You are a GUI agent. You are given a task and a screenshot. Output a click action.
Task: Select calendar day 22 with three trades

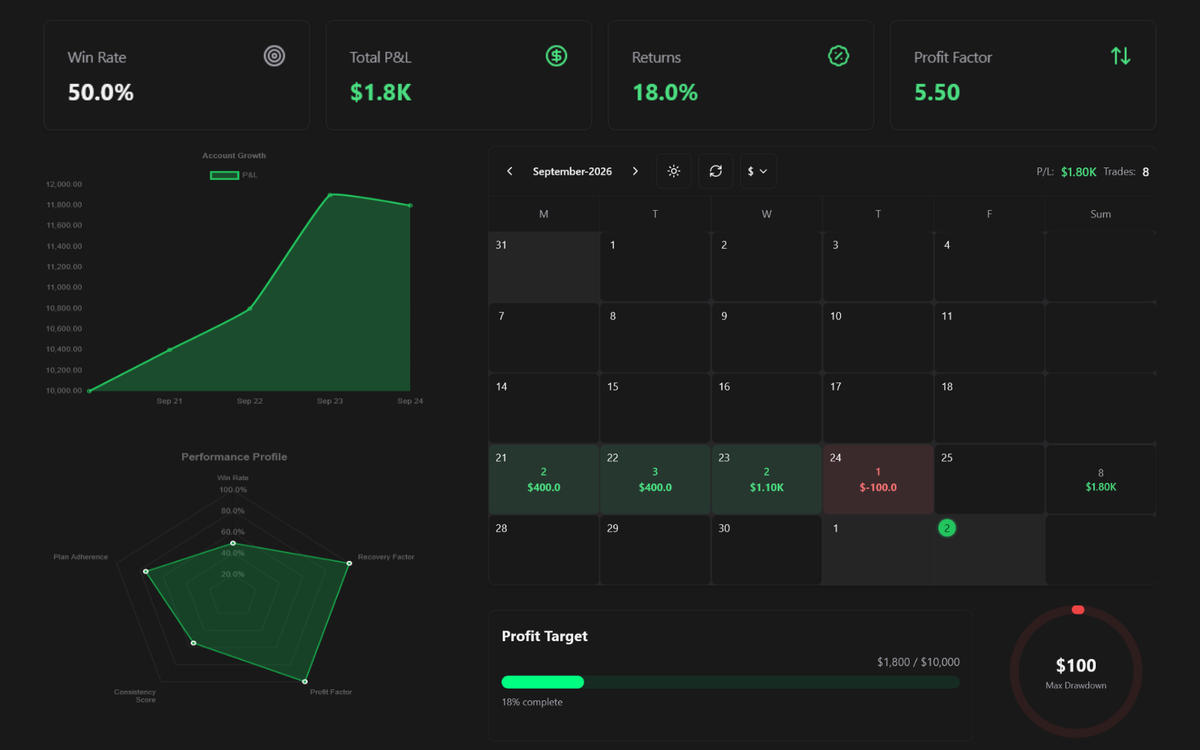[655, 480]
